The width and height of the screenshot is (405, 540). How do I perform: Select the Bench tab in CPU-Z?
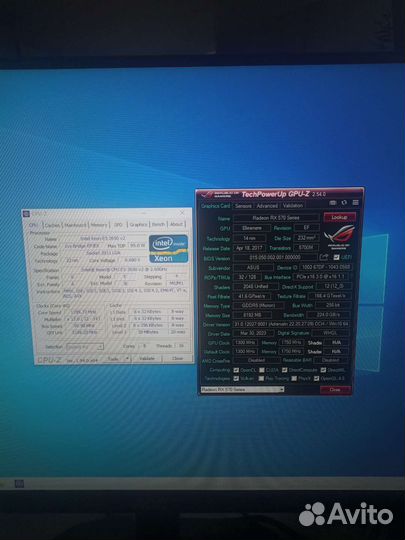tap(158, 224)
